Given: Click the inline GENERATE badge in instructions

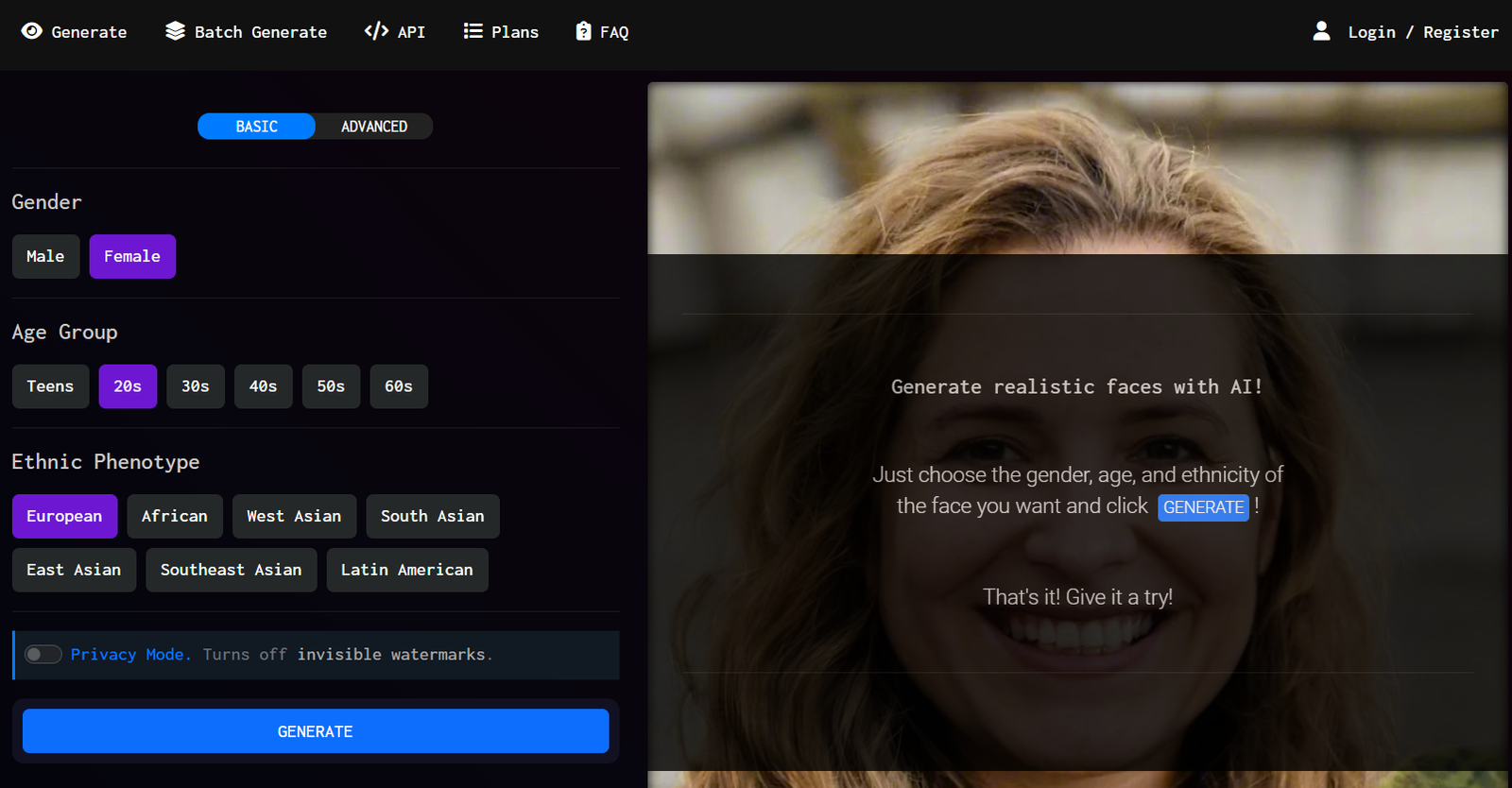Looking at the screenshot, I should pos(1204,507).
